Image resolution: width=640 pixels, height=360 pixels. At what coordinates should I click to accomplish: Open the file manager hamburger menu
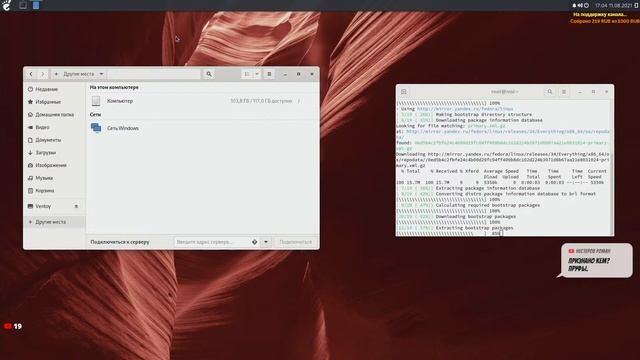click(269, 74)
